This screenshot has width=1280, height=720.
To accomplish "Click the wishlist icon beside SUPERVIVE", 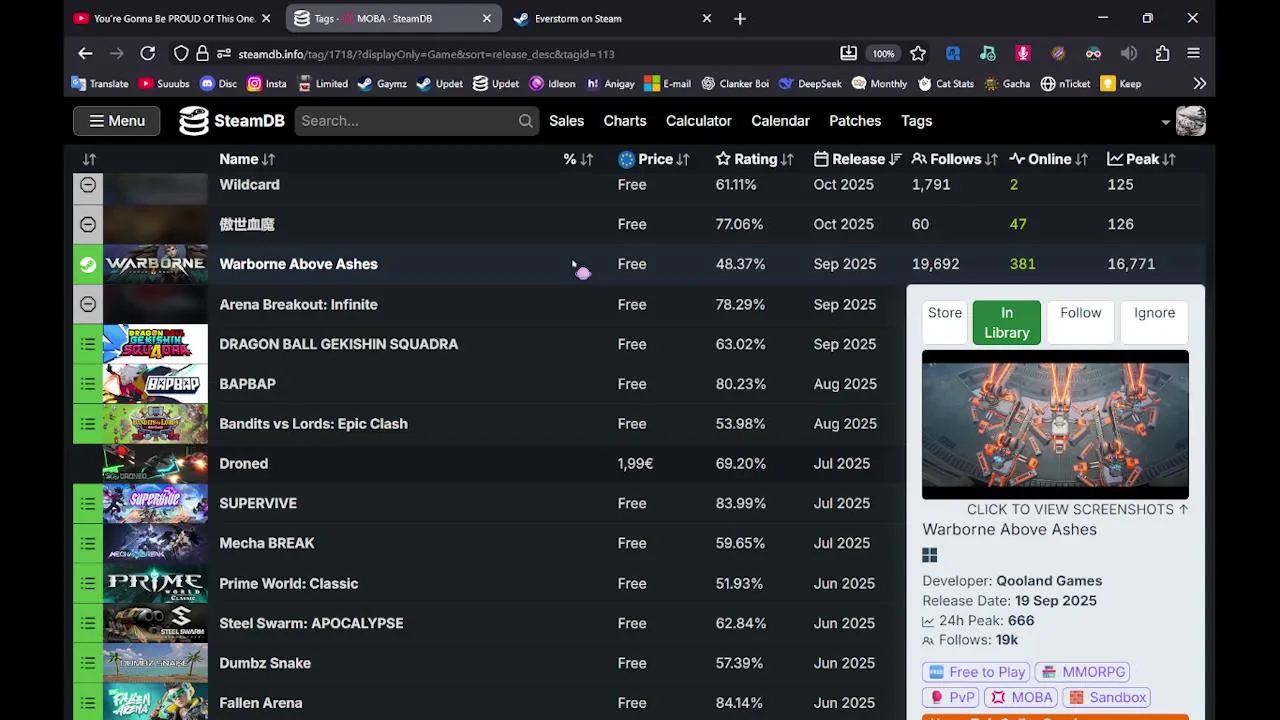I will (x=88, y=503).
